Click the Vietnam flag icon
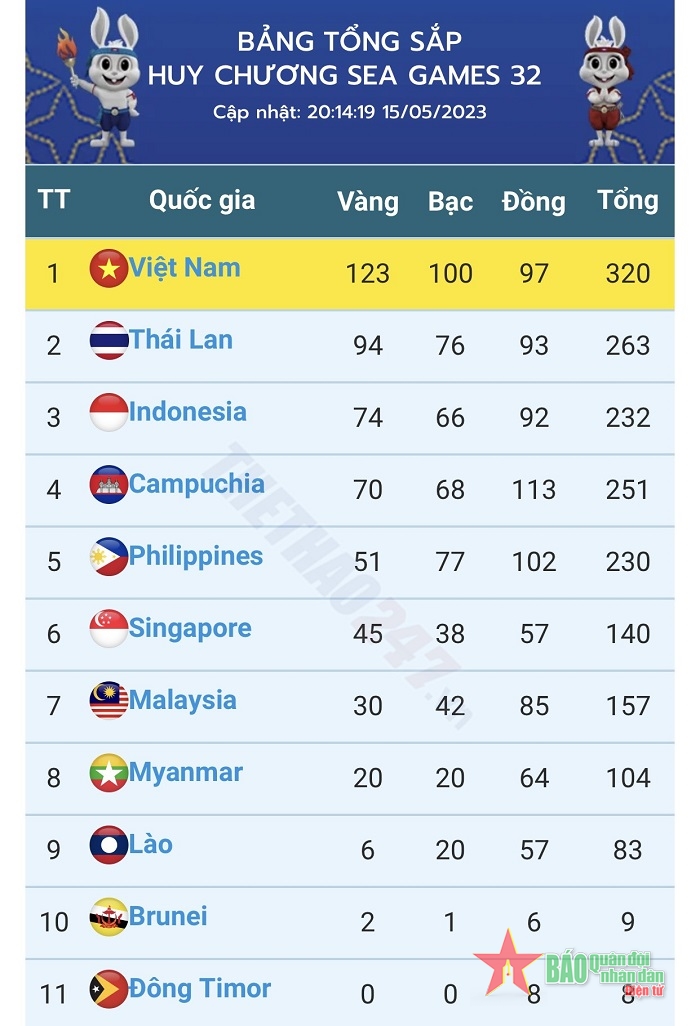Screen dimensions: 700x1026 108,269
